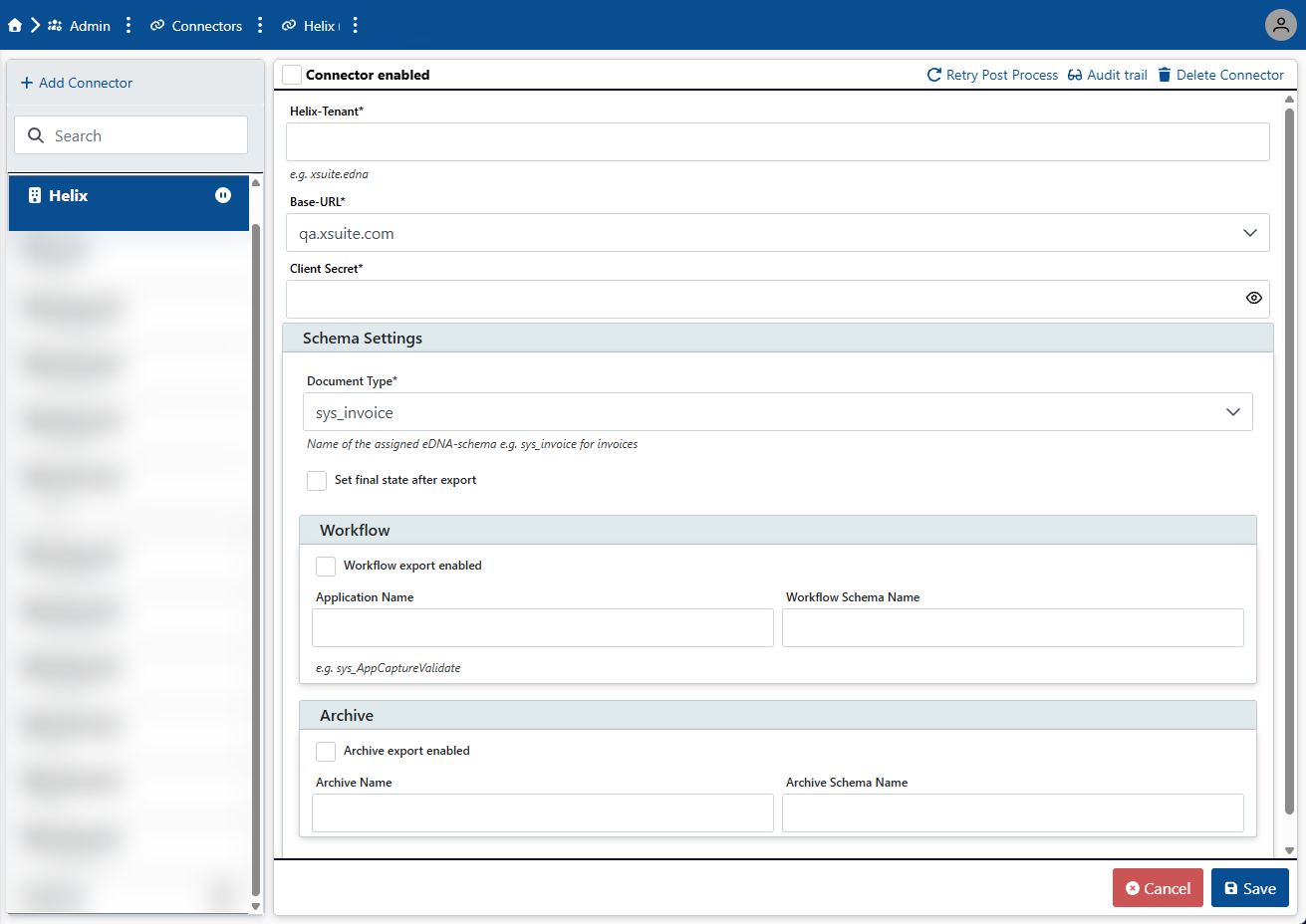Open the user profile avatar
This screenshot has width=1306, height=924.
click(x=1280, y=25)
